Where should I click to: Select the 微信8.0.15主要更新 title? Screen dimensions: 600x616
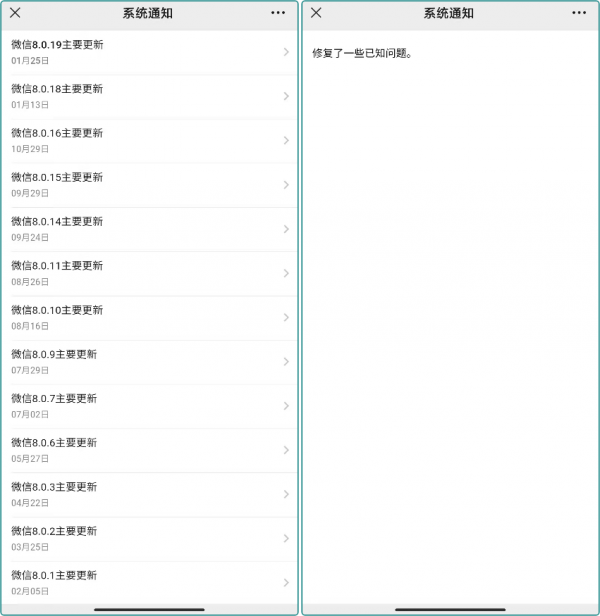pyautogui.click(x=57, y=177)
